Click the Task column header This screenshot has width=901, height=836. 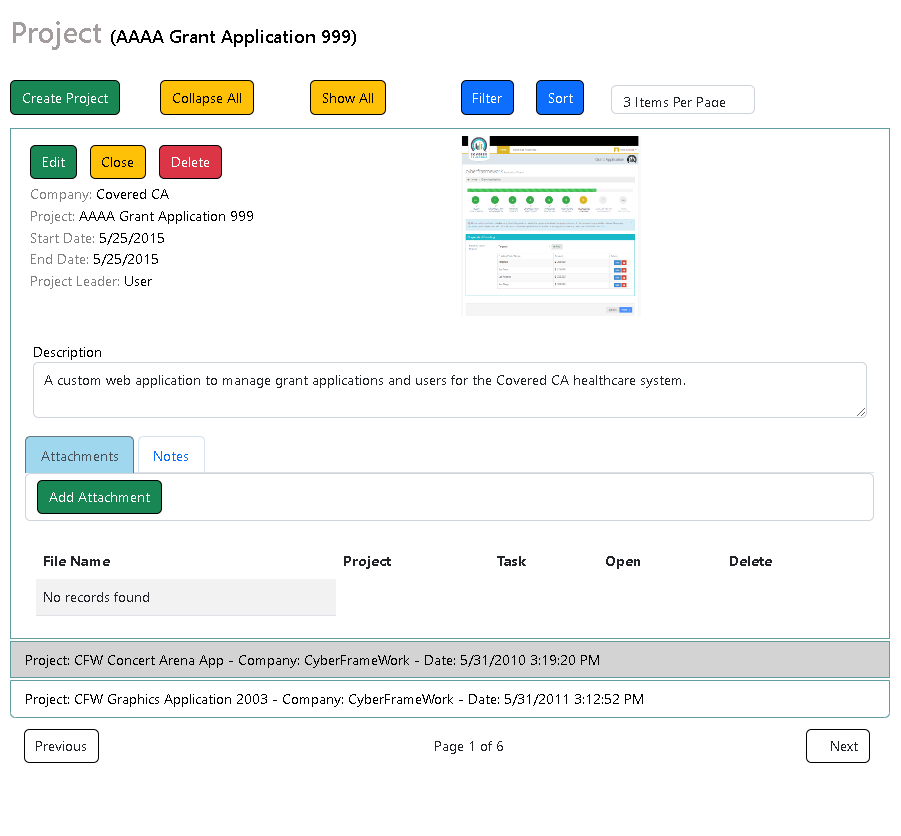(511, 561)
